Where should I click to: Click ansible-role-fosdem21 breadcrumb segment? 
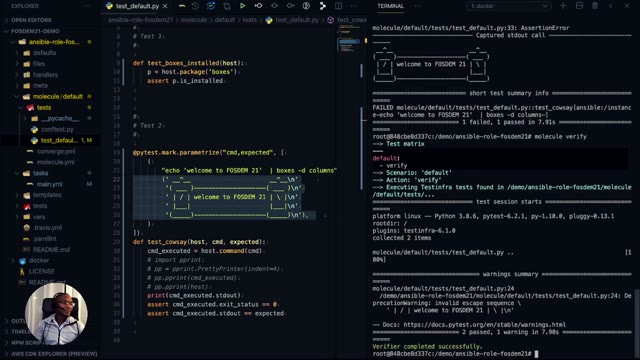point(140,20)
